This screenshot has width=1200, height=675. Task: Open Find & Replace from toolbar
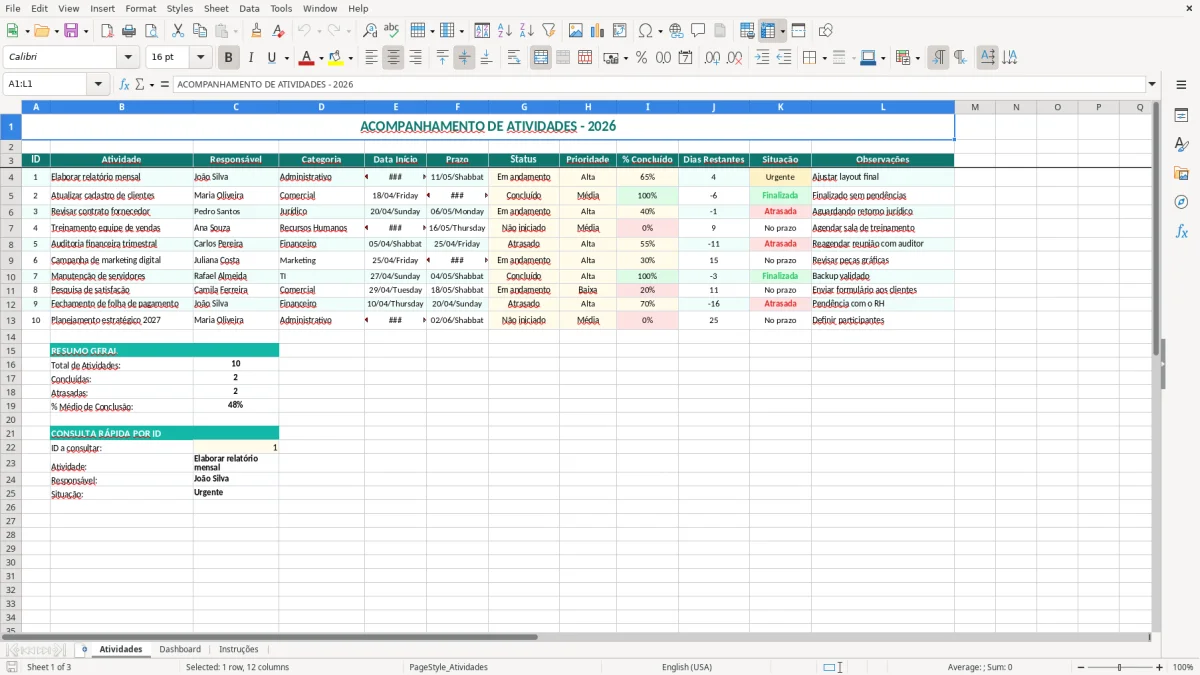(370, 31)
